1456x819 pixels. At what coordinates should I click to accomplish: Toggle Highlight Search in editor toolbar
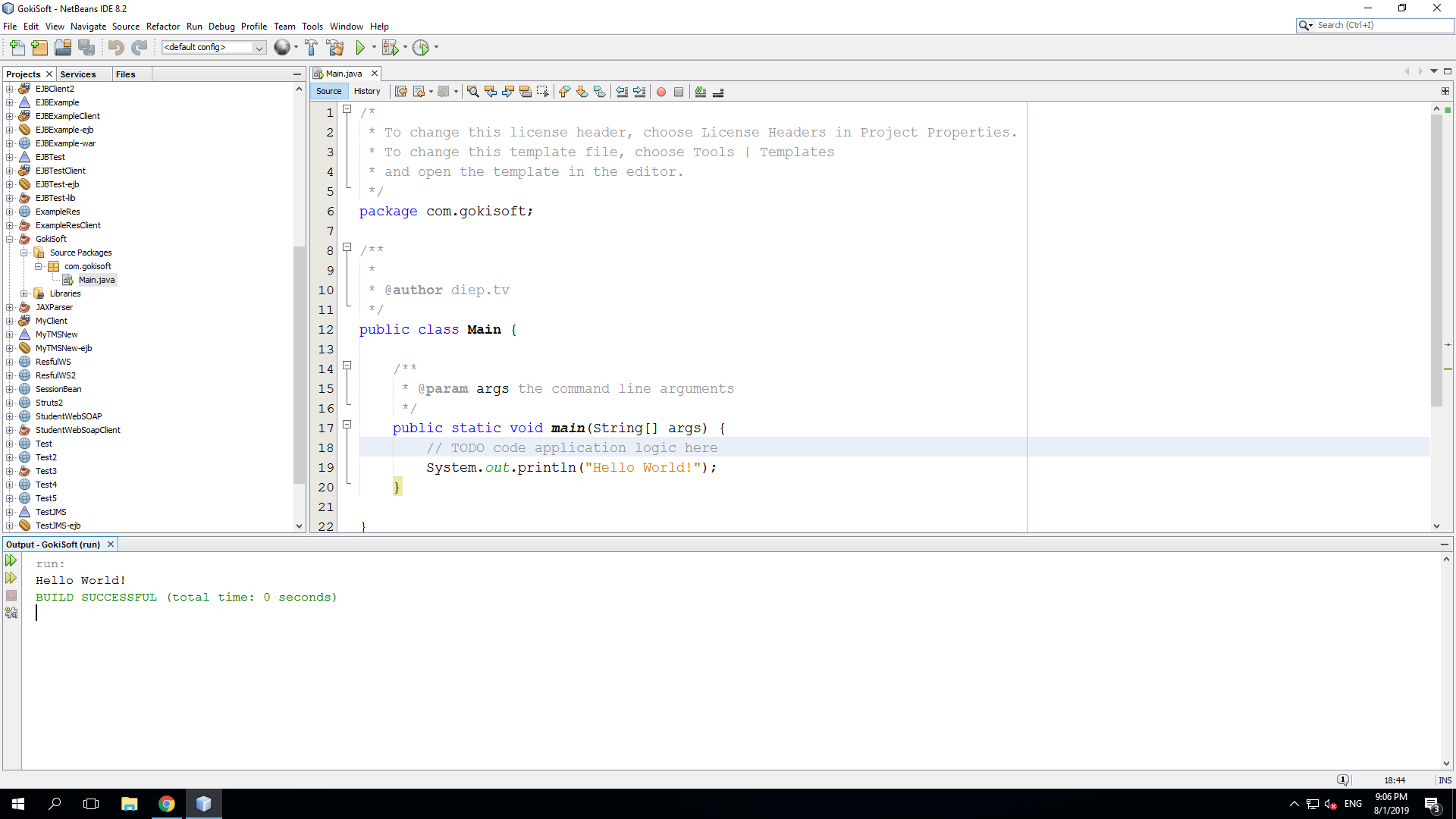tap(526, 92)
